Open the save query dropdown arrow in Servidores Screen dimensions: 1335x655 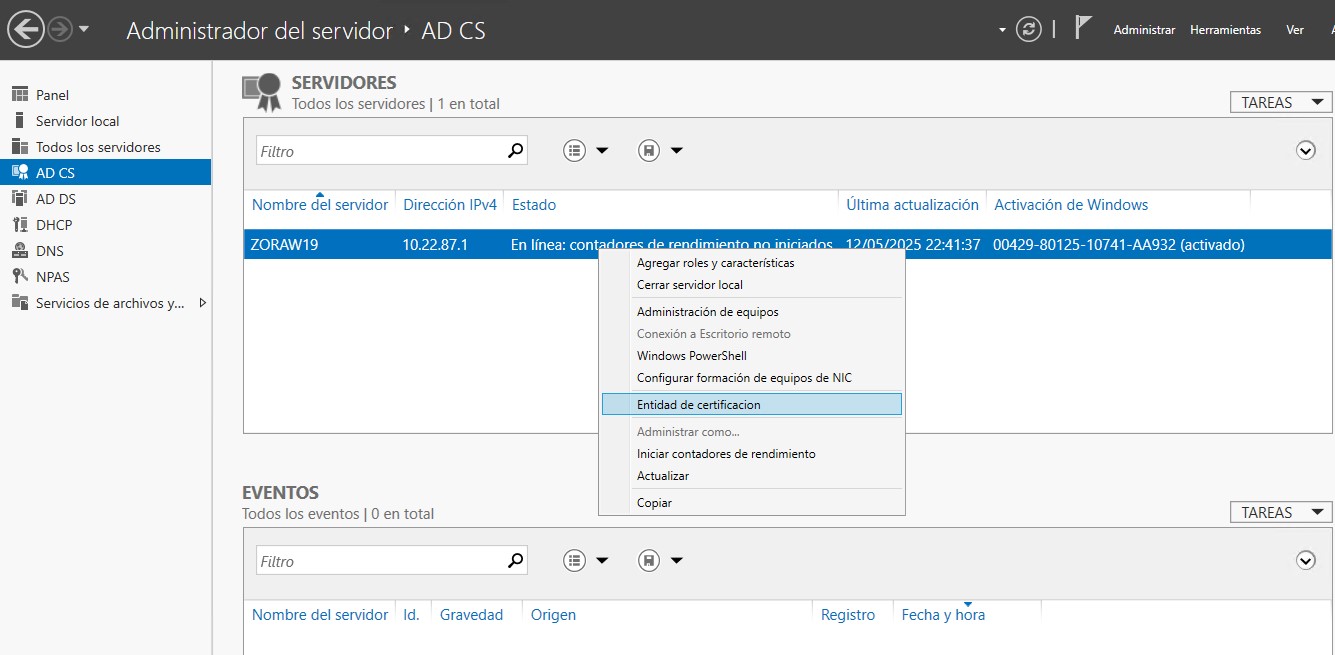tap(677, 151)
